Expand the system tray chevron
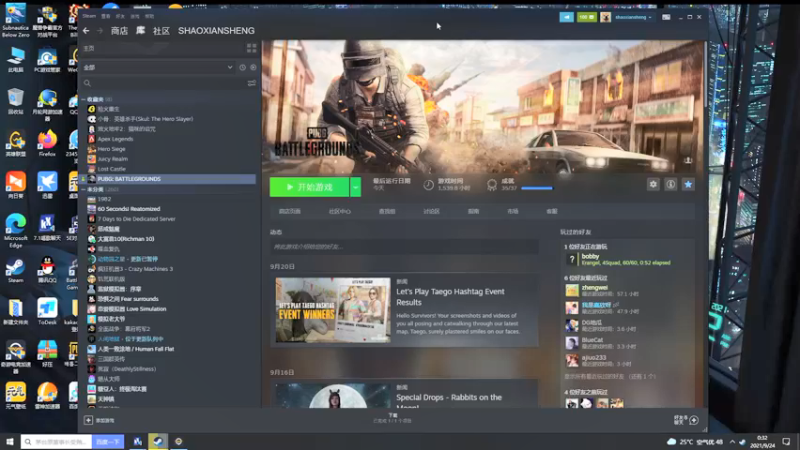Viewport: 800px width, 450px height. pyautogui.click(x=732, y=442)
